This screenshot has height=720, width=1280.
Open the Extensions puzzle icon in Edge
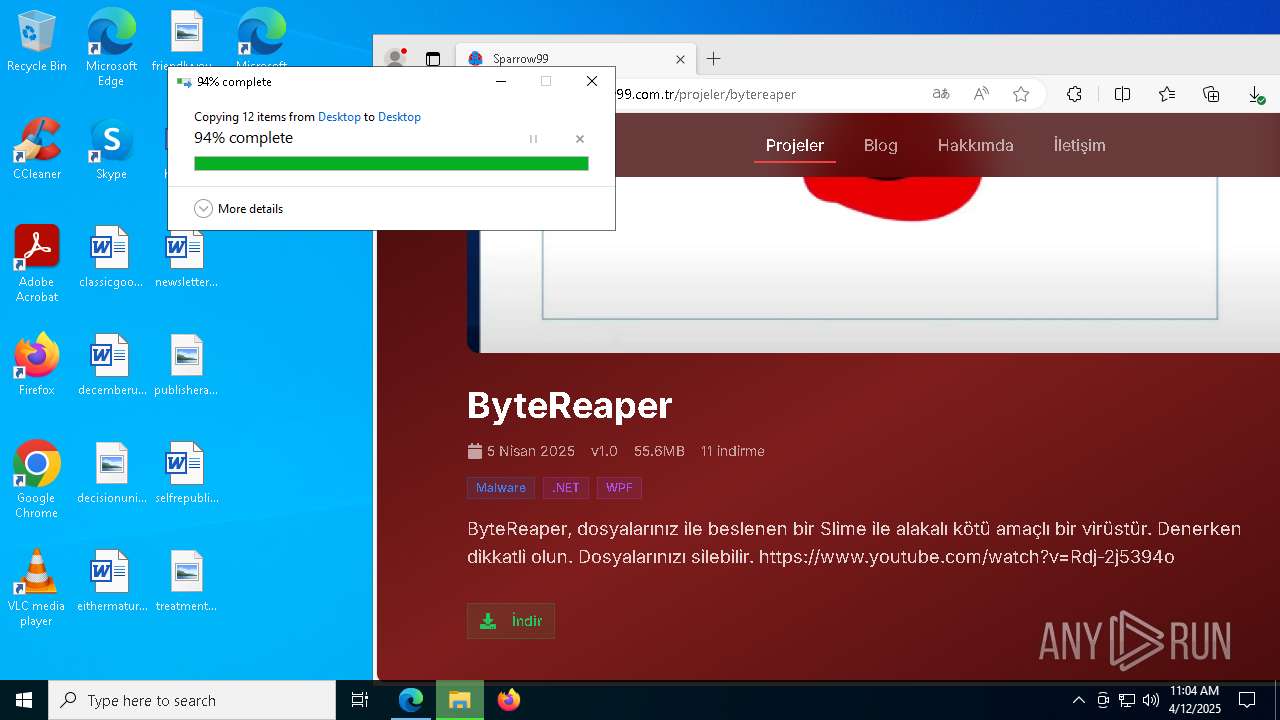coord(1074,94)
